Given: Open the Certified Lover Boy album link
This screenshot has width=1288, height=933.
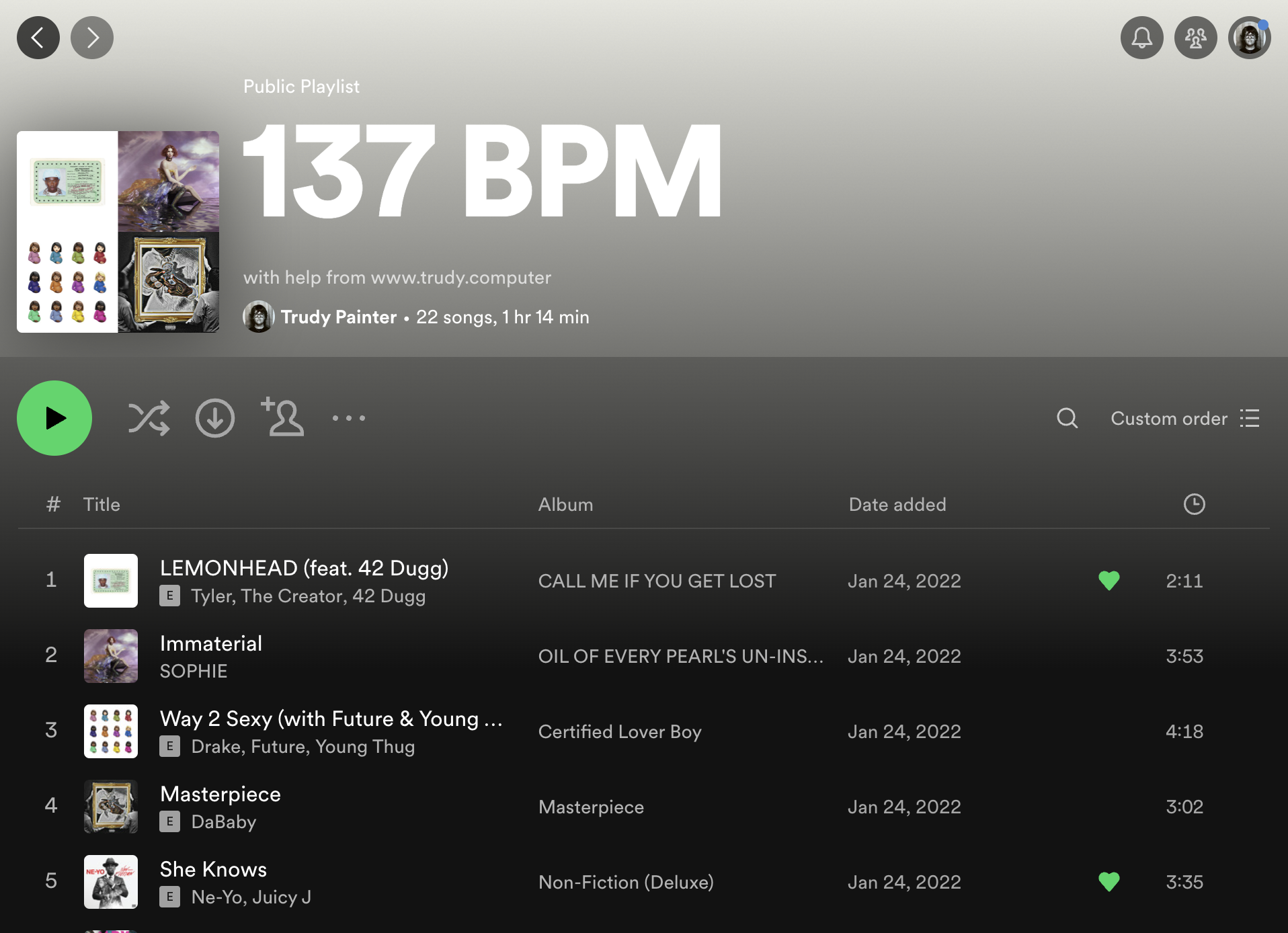Looking at the screenshot, I should [619, 731].
